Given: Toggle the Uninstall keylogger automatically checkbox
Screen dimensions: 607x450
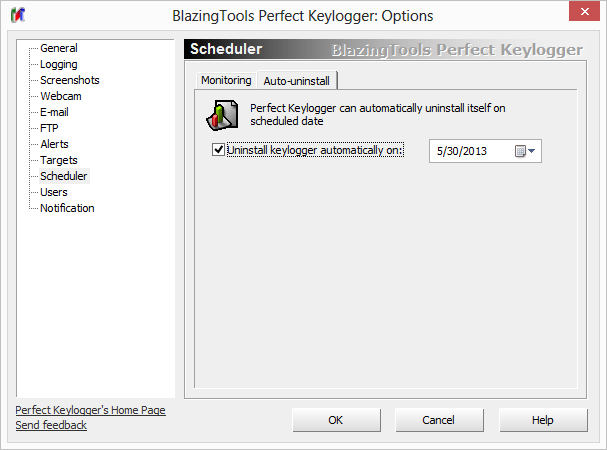Looking at the screenshot, I should click(x=219, y=150).
